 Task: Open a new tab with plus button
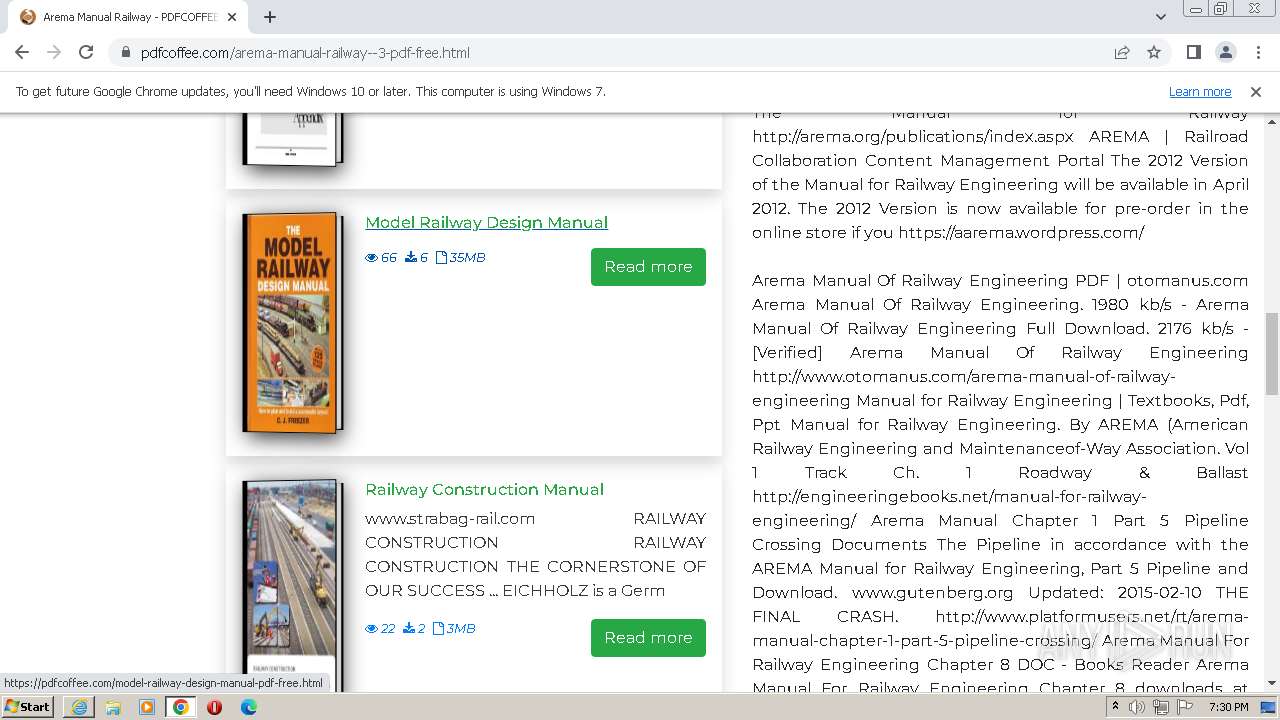(x=270, y=17)
